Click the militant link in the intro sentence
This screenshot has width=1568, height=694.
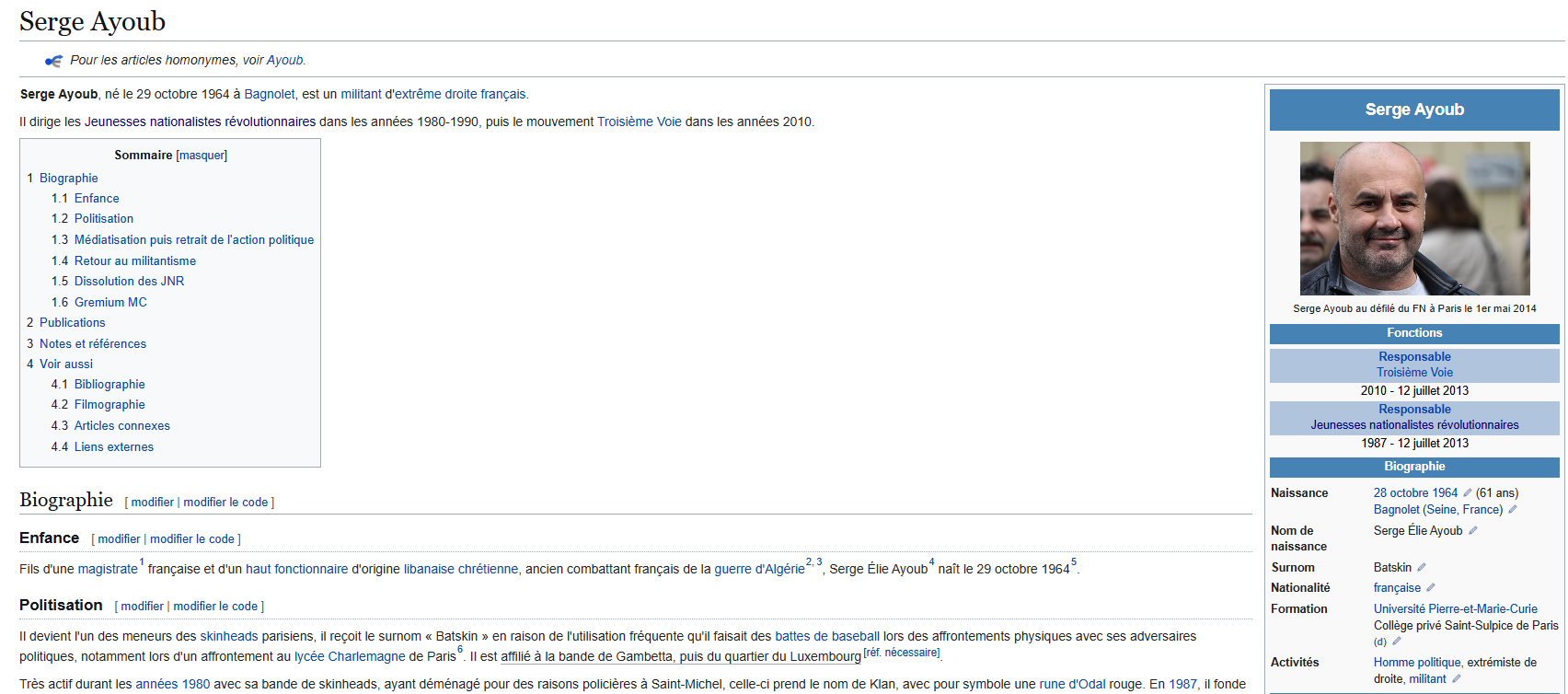[361, 95]
